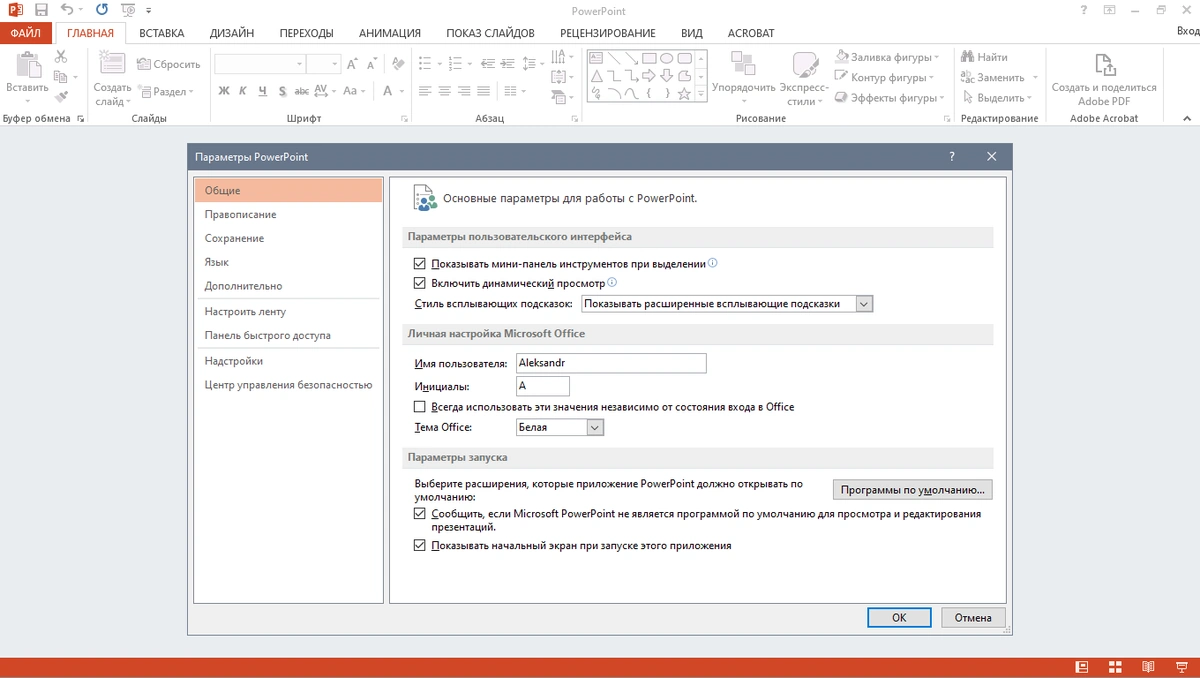Start slideshow from beginning icon
This screenshot has width=1200, height=678.
point(127,10)
